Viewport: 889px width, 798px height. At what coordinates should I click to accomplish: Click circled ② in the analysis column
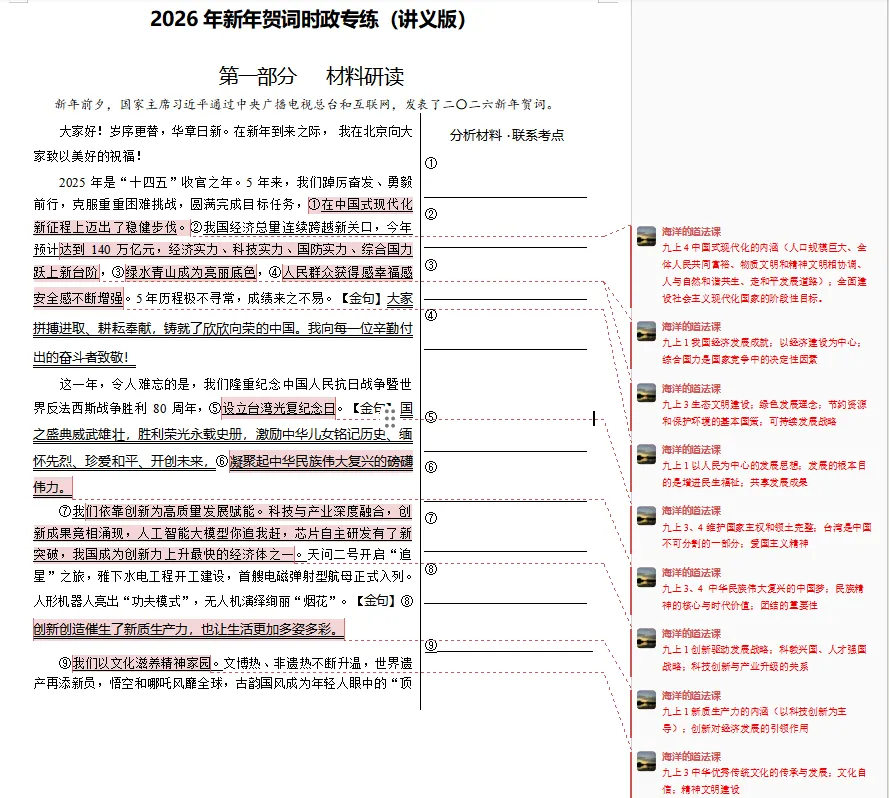click(431, 214)
